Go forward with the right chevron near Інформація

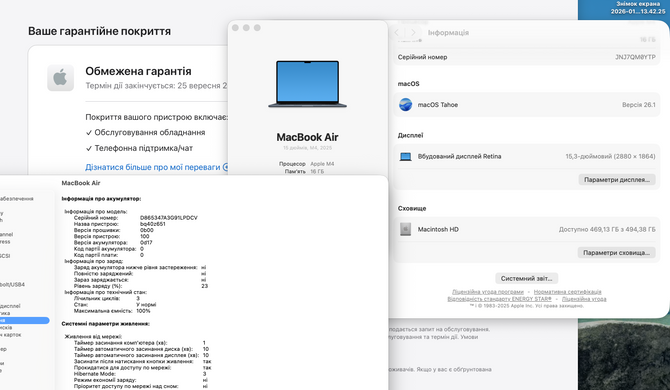(413, 32)
